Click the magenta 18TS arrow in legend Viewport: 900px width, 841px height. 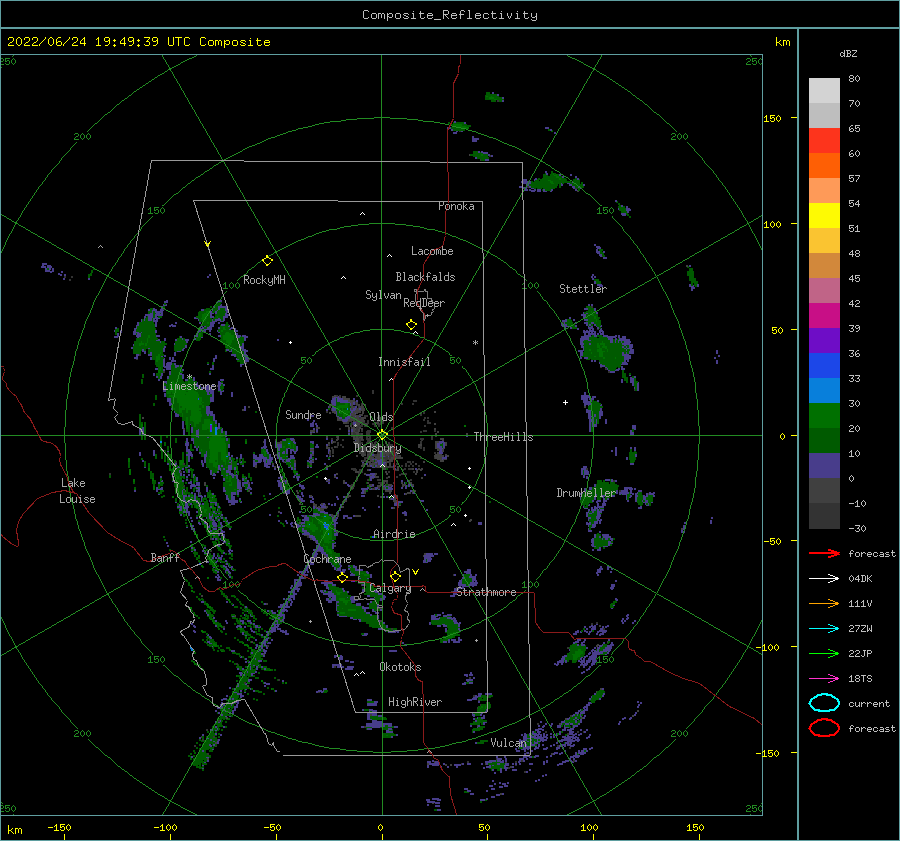click(x=824, y=679)
